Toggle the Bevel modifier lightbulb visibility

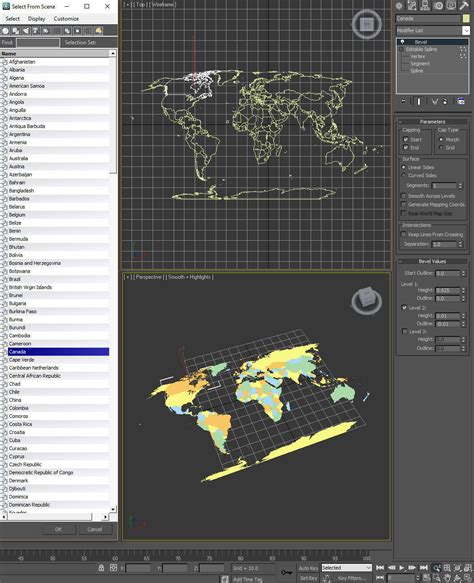402,42
